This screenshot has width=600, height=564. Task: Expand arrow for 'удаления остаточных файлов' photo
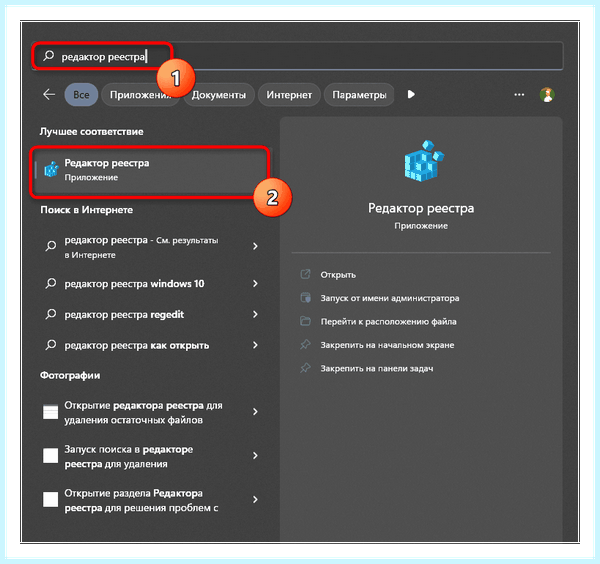pyautogui.click(x=255, y=412)
